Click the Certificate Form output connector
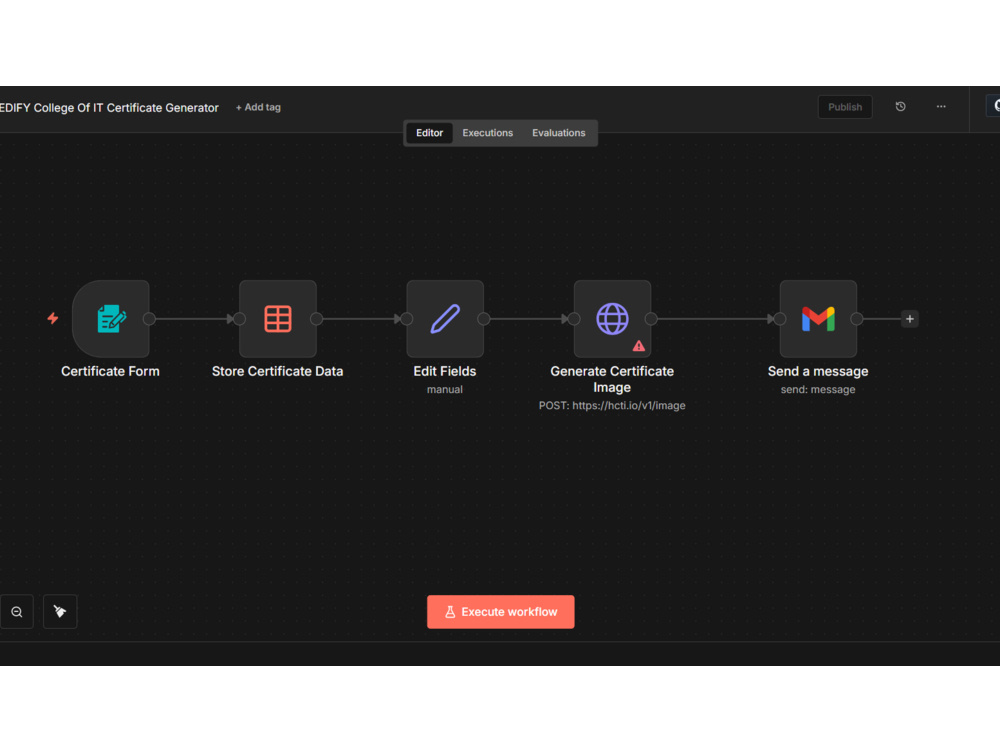This screenshot has height=750, width=1000. point(149,319)
